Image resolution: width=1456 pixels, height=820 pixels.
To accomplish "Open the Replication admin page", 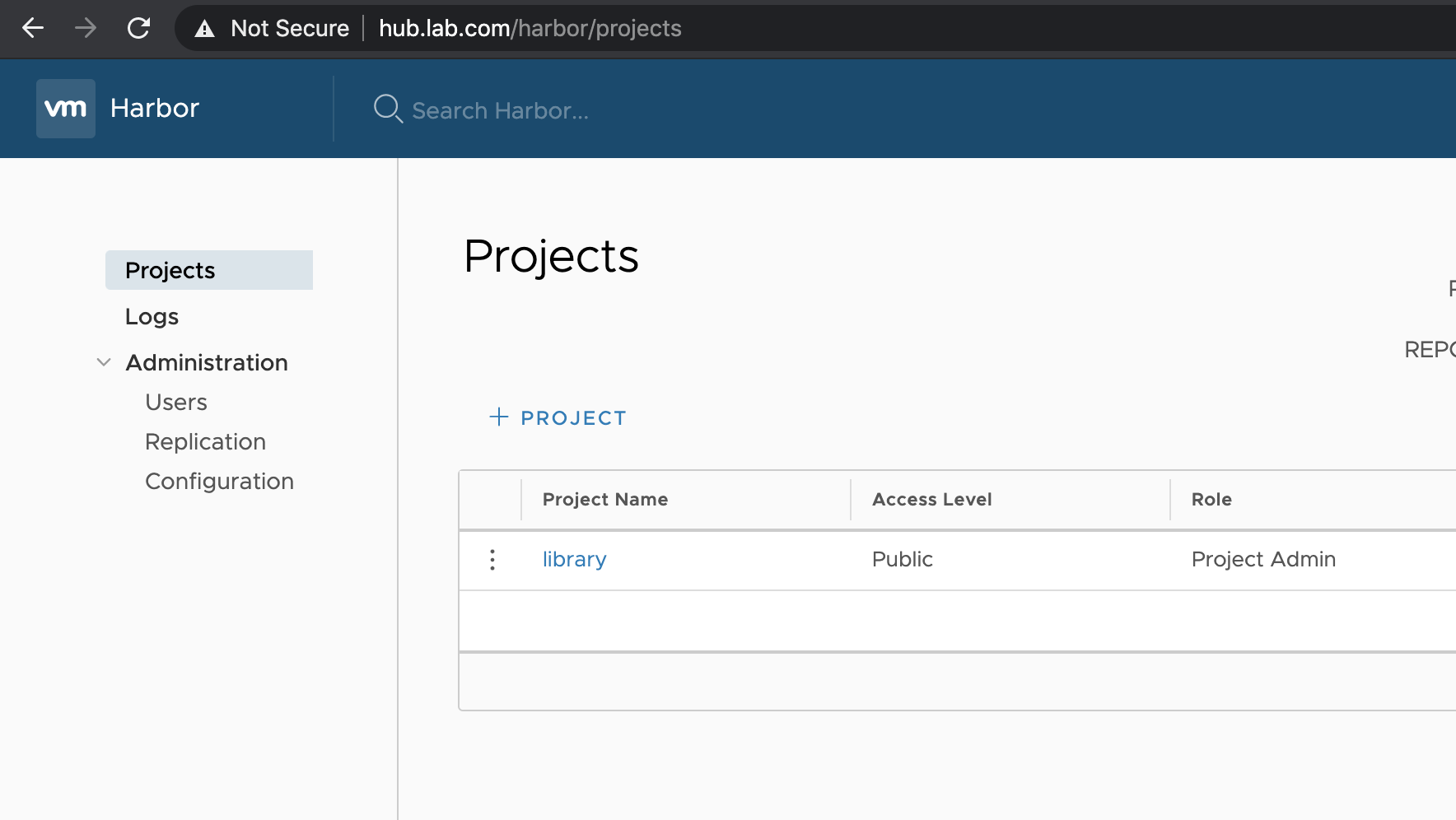I will [205, 442].
